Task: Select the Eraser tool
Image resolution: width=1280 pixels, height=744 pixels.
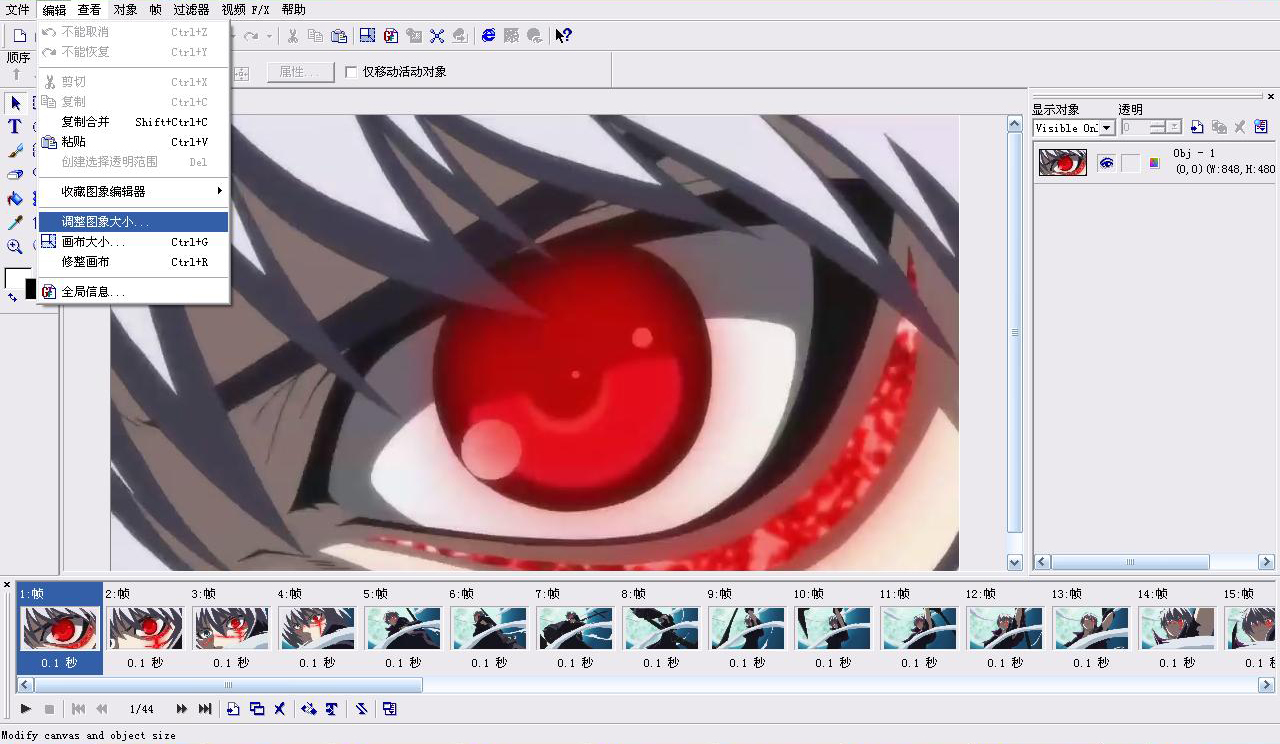Action: [x=15, y=174]
